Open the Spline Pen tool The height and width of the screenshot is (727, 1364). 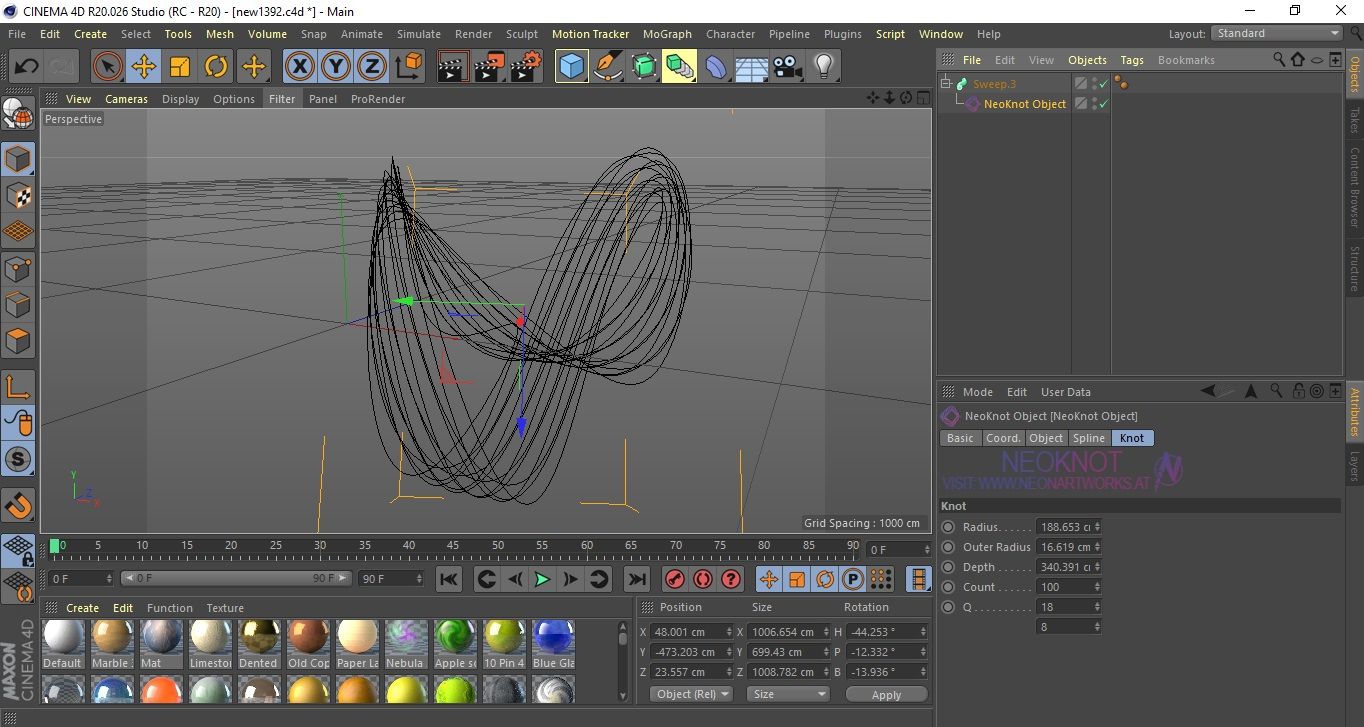(x=608, y=67)
